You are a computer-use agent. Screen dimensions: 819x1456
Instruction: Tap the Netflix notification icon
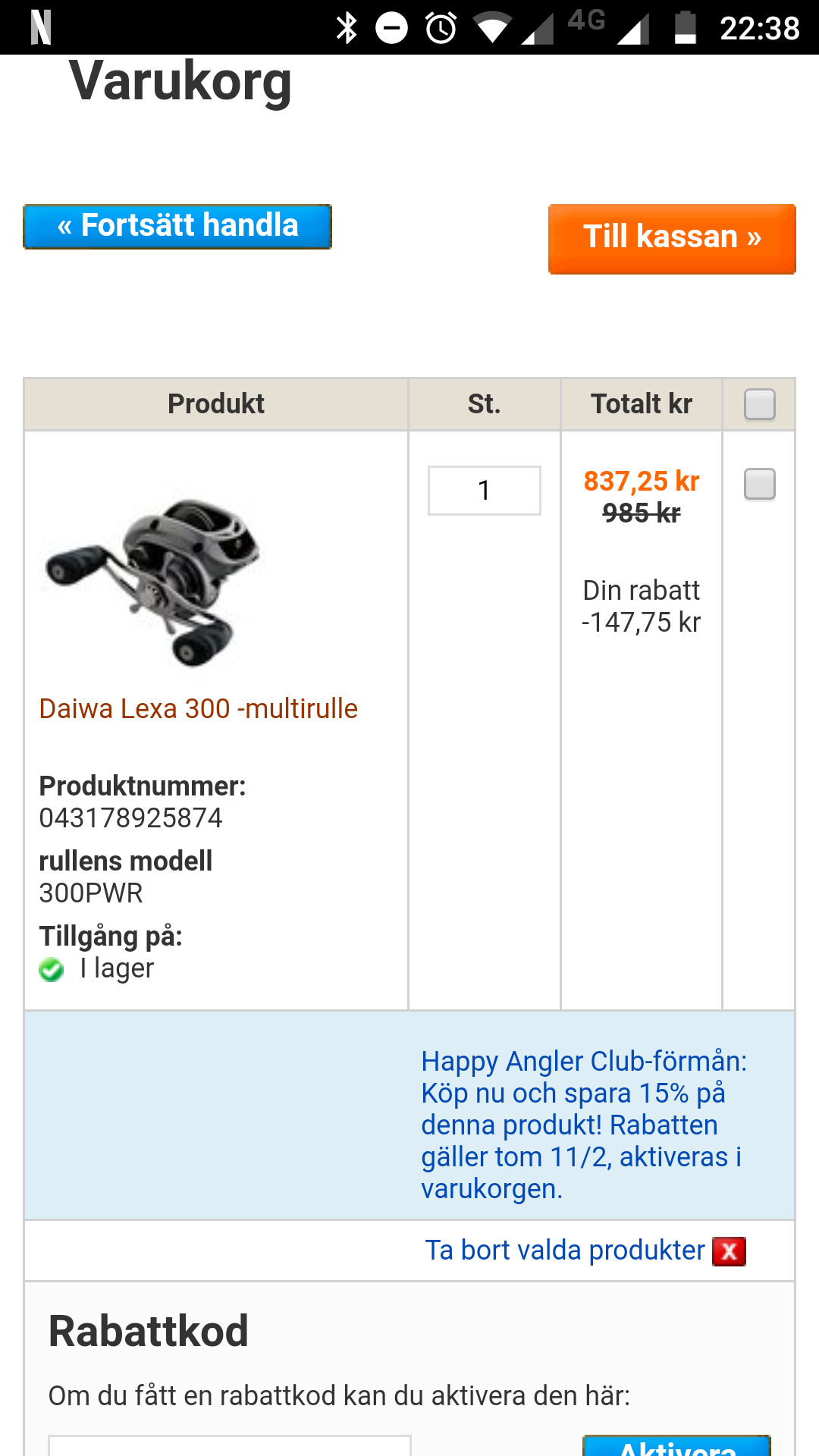click(41, 27)
